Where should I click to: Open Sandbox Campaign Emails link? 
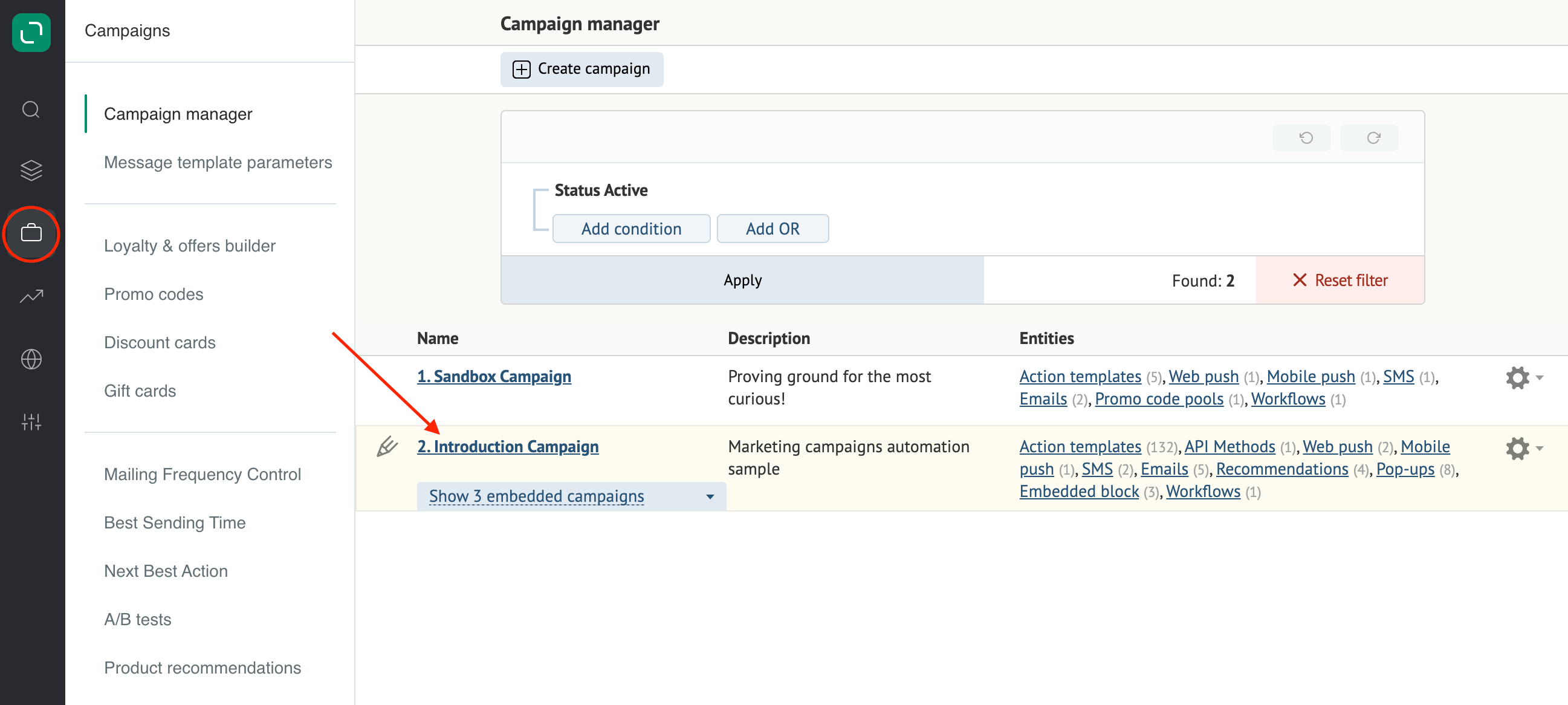tap(1043, 399)
